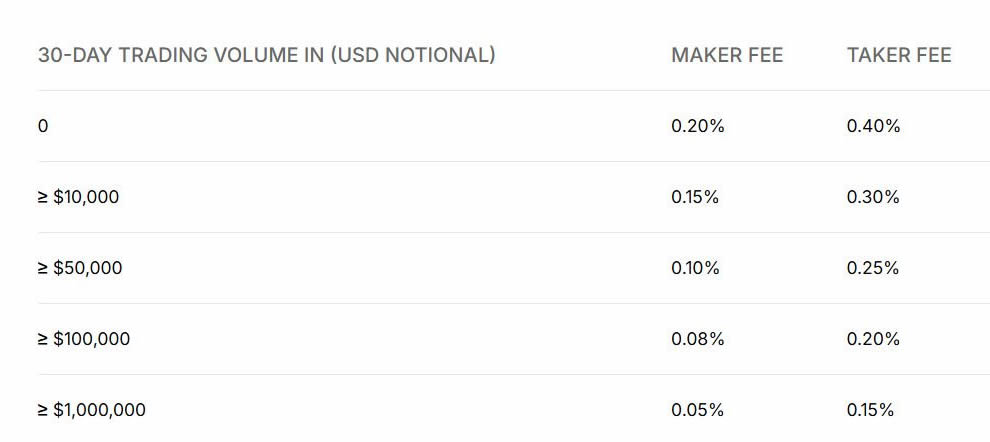Select the 0 volume tier cell
Screen dimensions: 990x442
pos(43,126)
